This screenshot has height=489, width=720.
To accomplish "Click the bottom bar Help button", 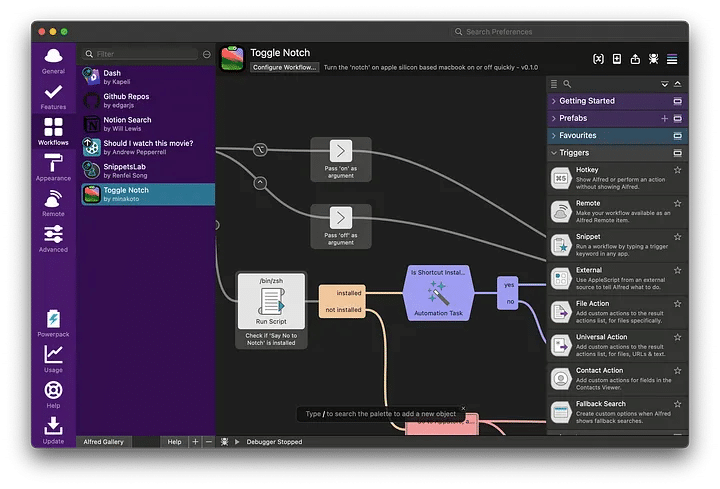I will tap(174, 442).
